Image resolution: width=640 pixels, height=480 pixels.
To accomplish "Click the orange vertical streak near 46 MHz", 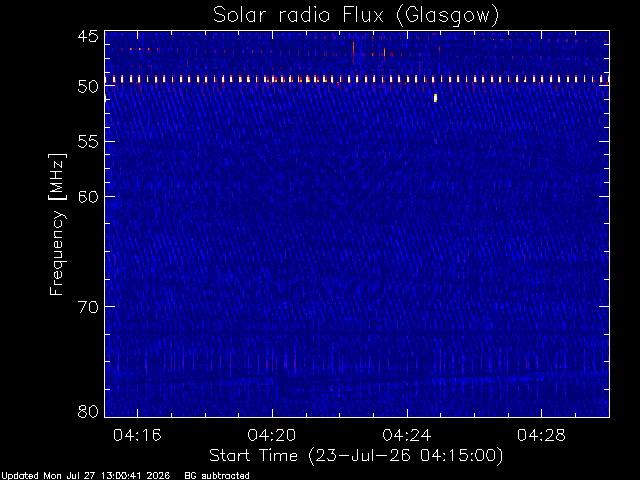I will click(353, 52).
